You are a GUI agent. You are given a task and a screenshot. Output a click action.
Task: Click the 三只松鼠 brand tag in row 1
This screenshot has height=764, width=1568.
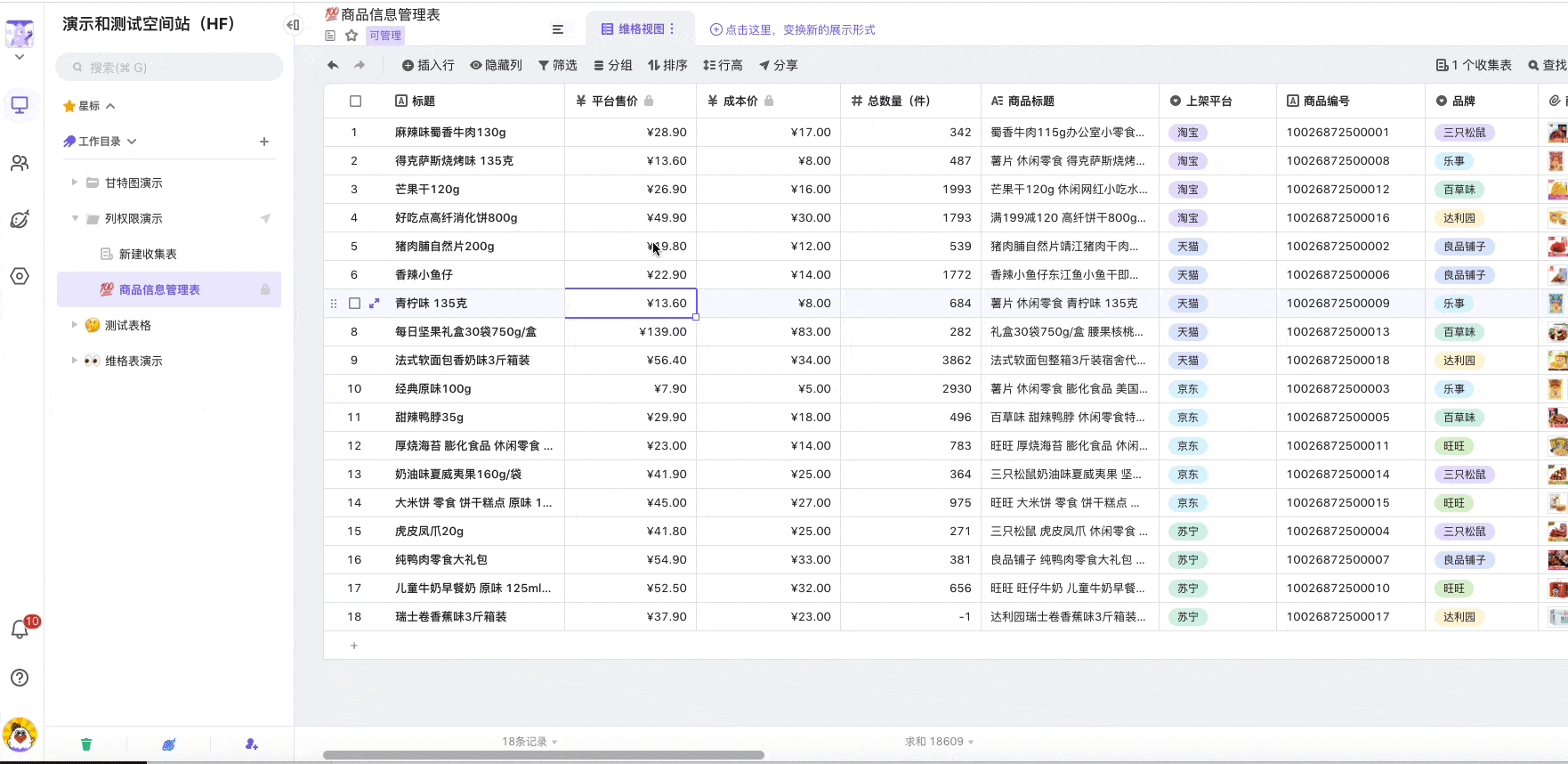(x=1465, y=133)
